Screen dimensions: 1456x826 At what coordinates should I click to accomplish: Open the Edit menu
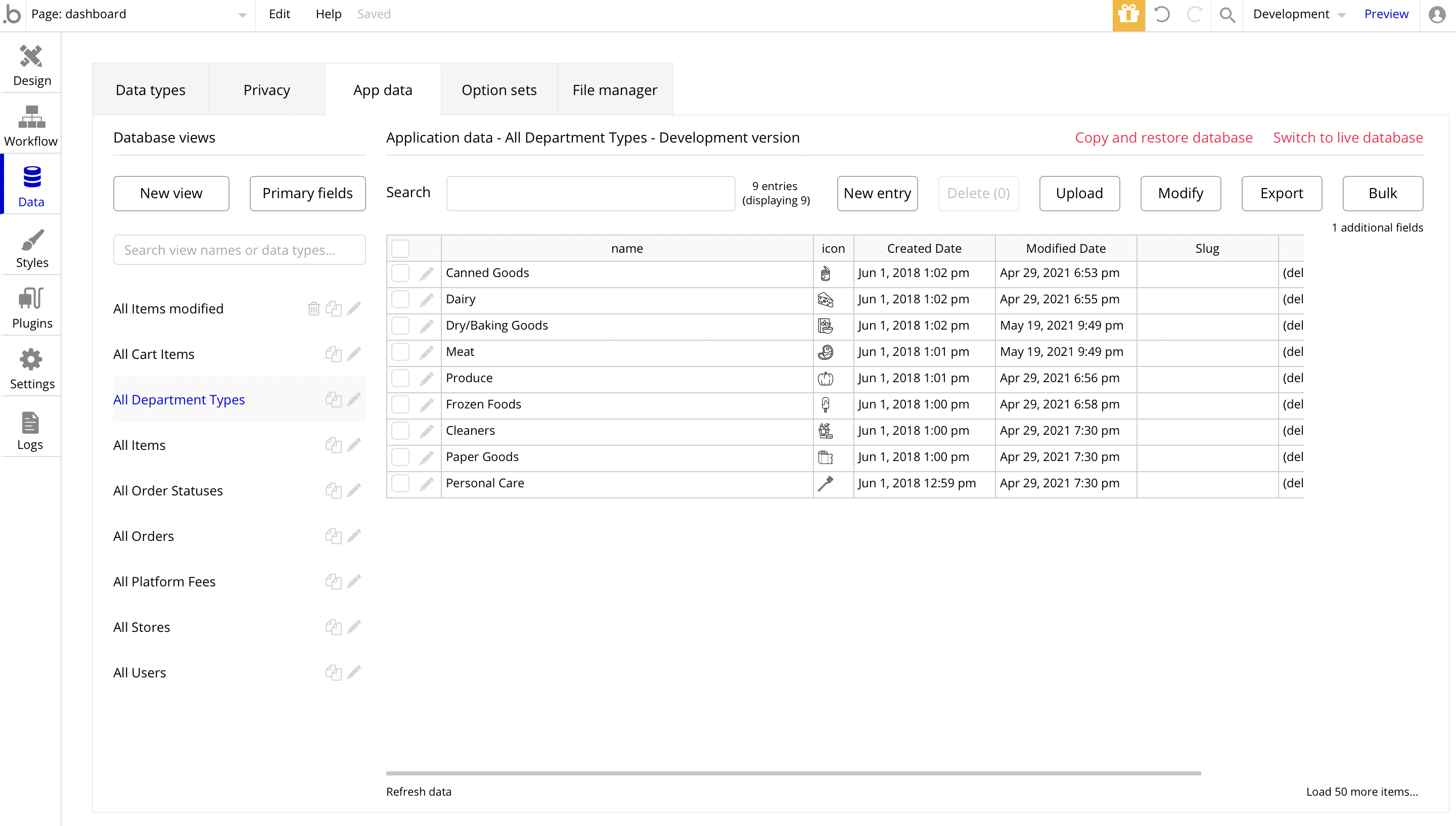tap(279, 14)
